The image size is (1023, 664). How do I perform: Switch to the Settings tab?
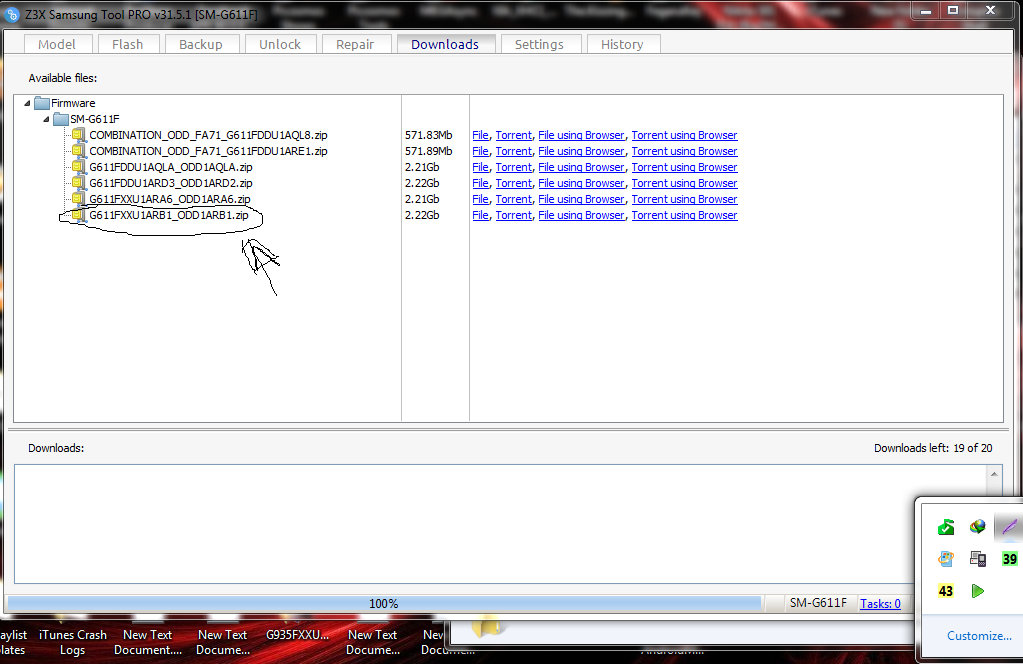click(x=539, y=44)
